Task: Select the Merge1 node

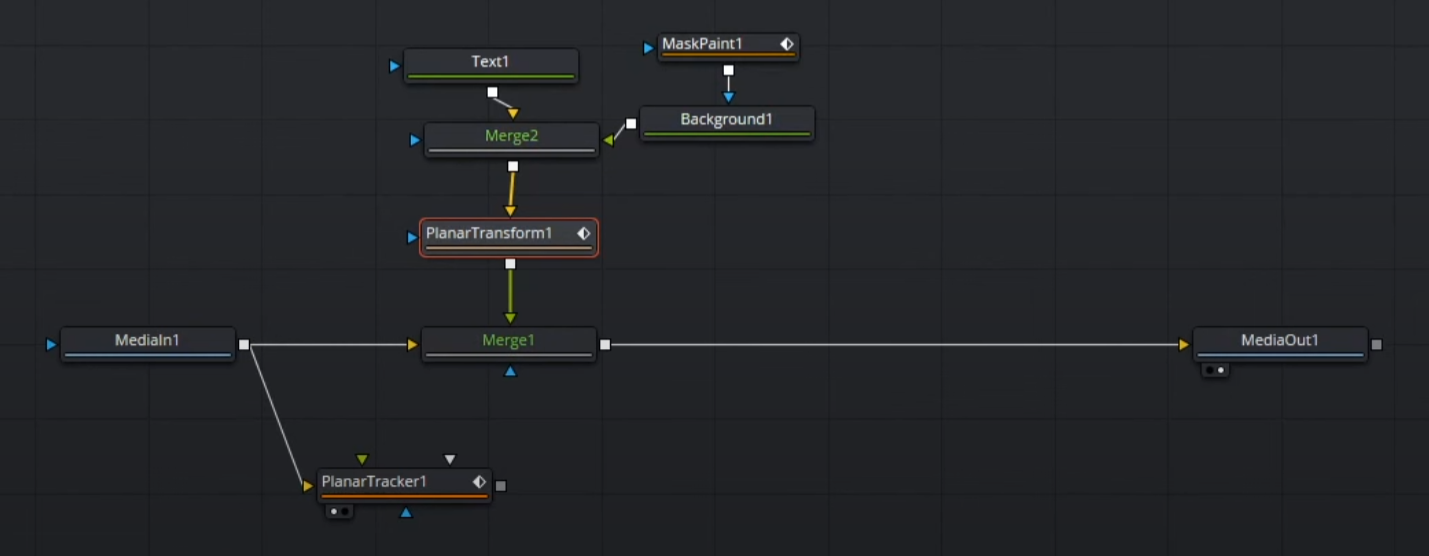Action: pyautogui.click(x=508, y=341)
